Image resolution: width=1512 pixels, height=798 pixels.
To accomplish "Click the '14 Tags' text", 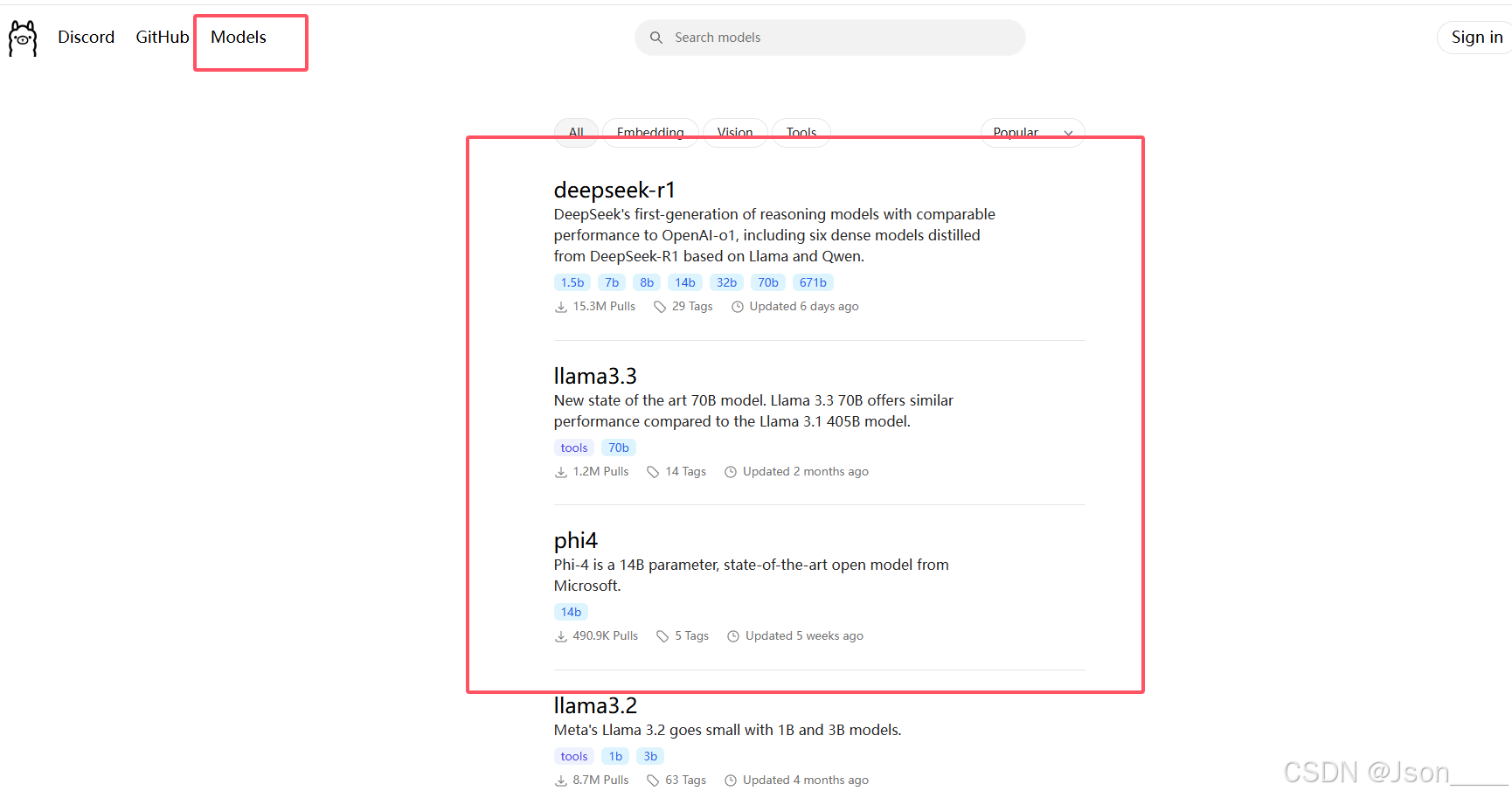I will click(686, 472).
